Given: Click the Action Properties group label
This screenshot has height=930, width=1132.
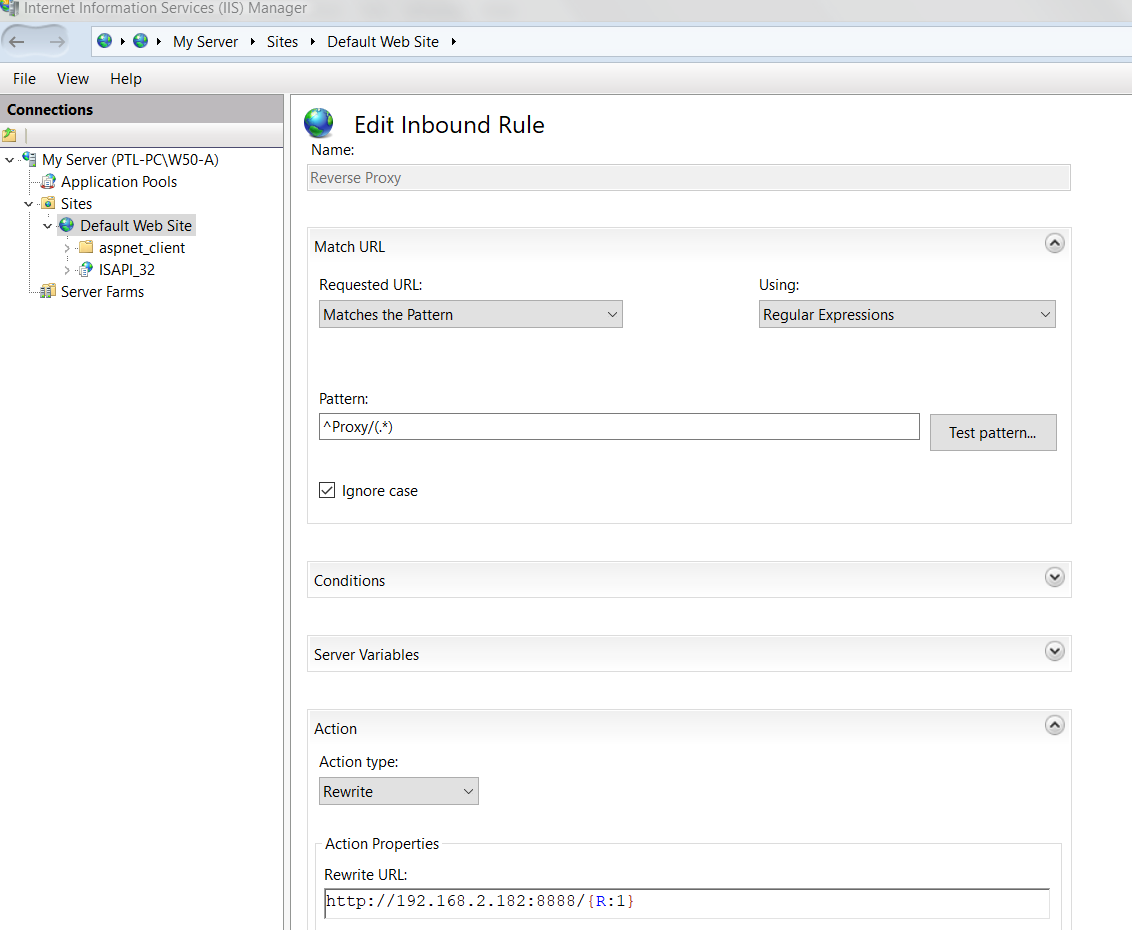Looking at the screenshot, I should point(382,843).
